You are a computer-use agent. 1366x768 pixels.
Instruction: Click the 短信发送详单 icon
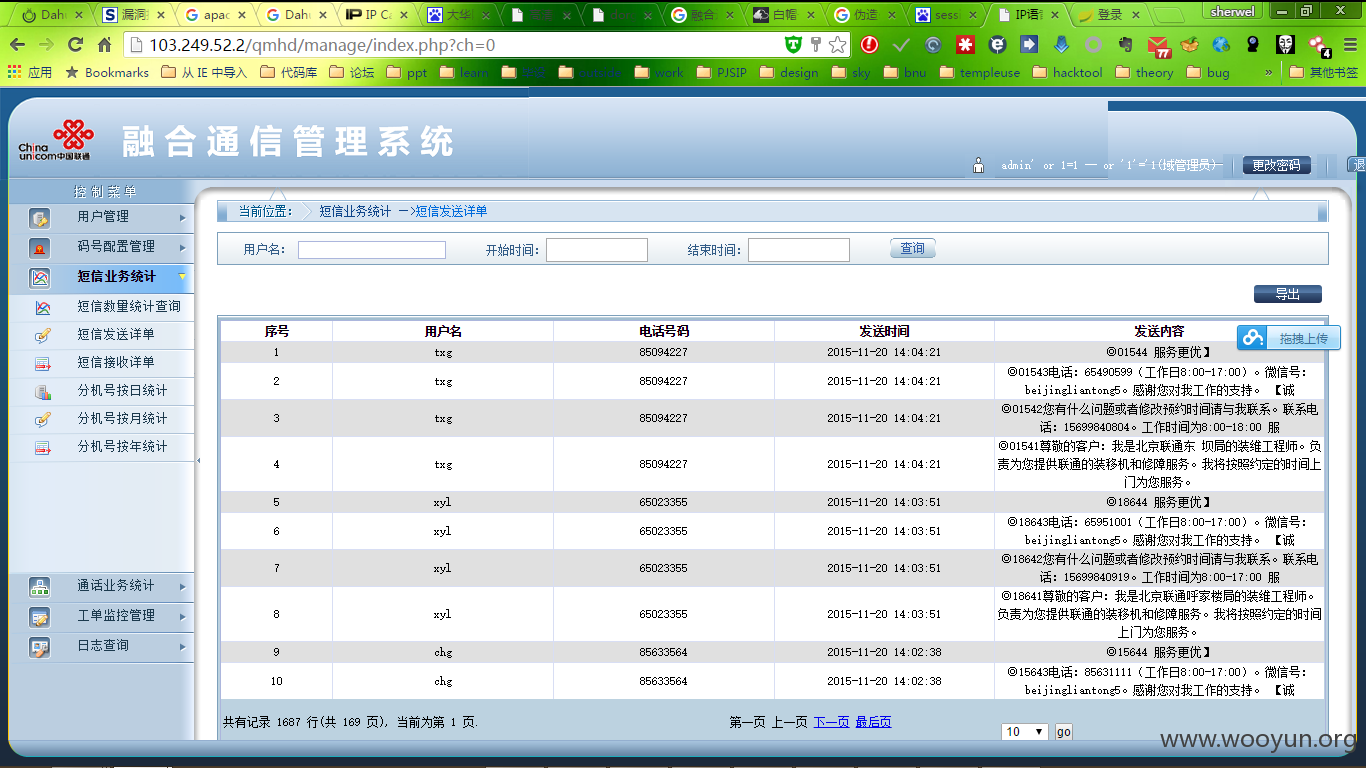point(42,336)
